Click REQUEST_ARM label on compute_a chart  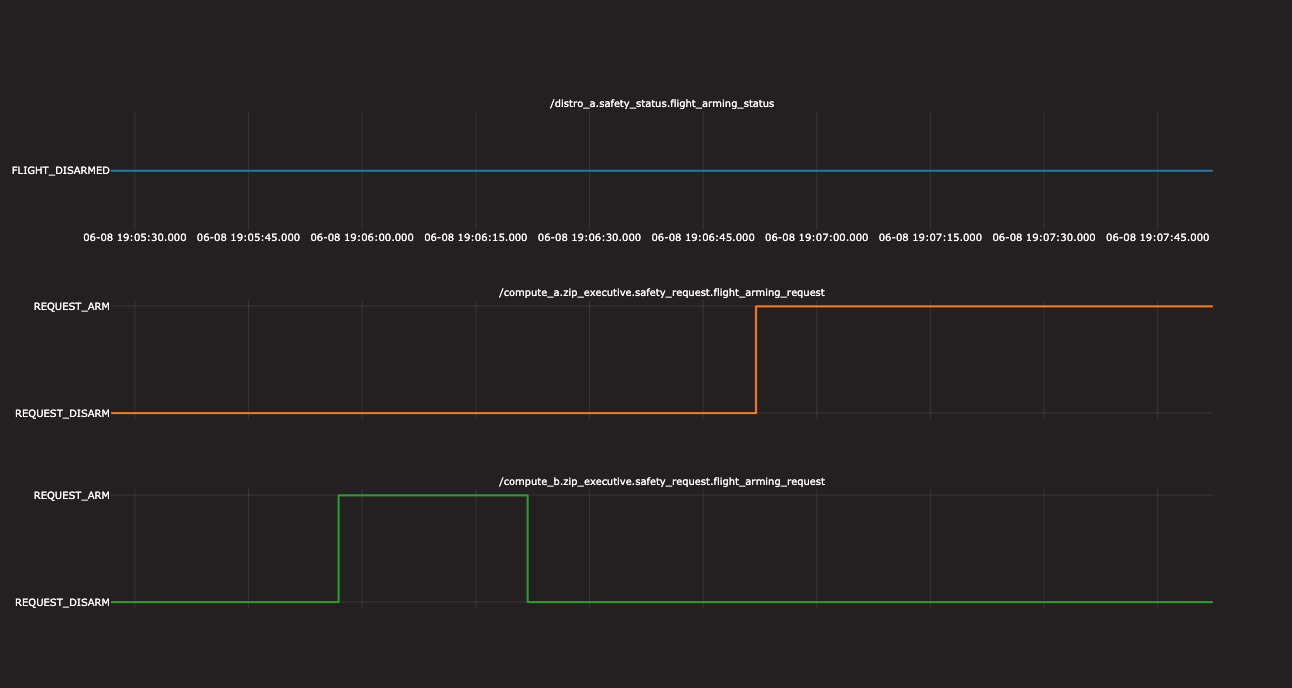coord(72,306)
